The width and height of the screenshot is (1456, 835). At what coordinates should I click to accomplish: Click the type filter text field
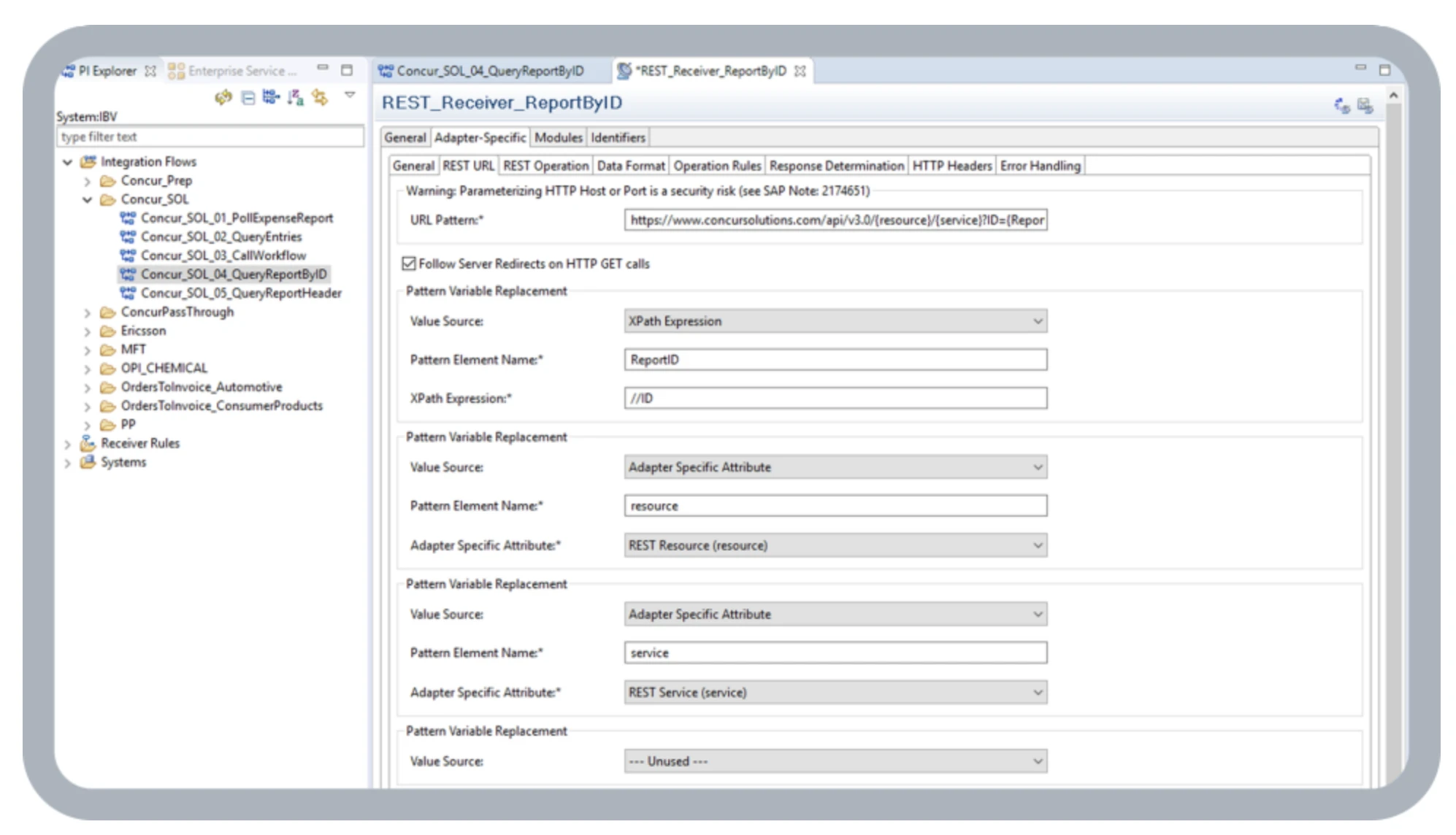[x=210, y=136]
